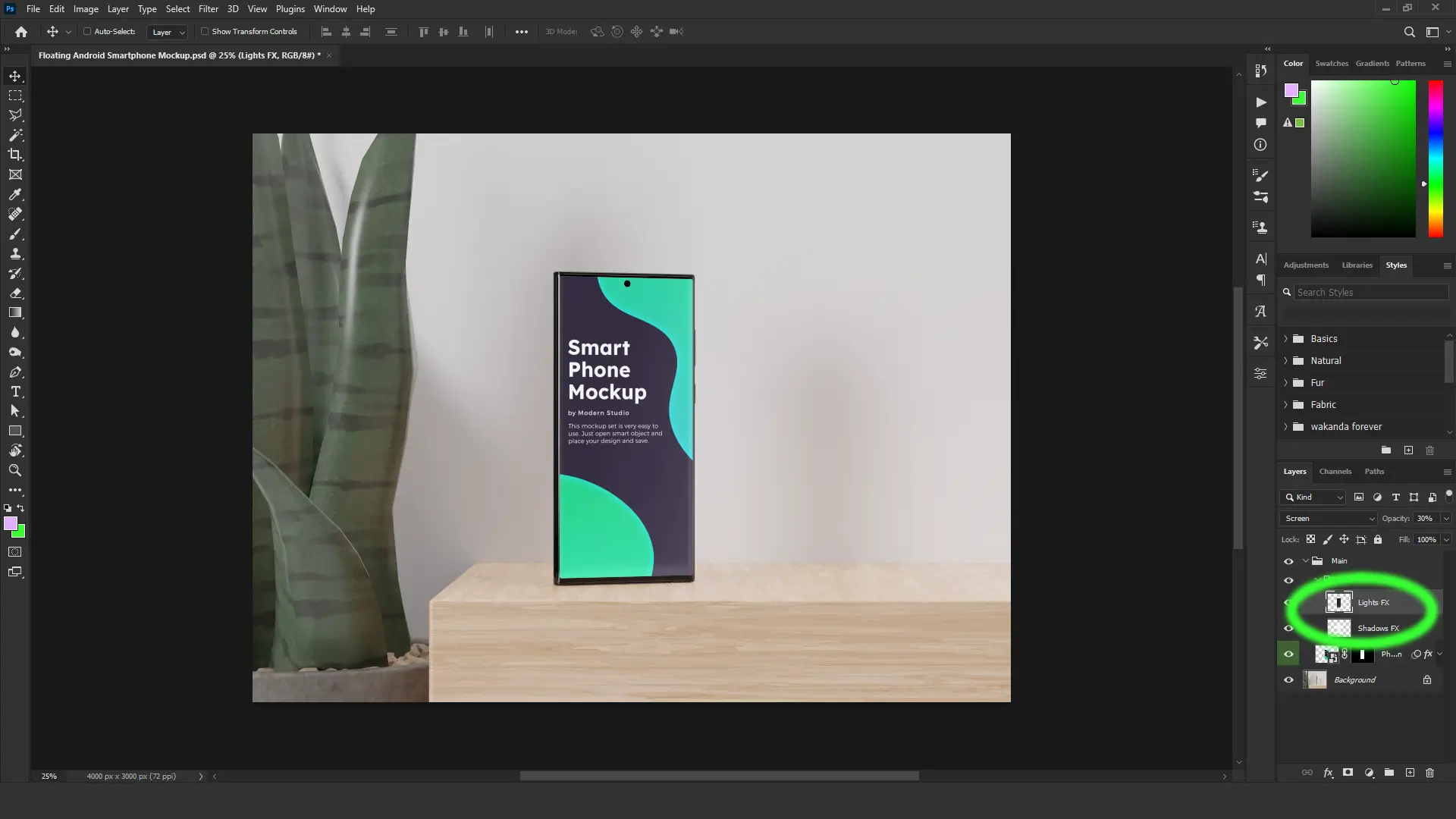Swap foreground and background colors
Screen dimensions: 1456x819
pos(20,508)
